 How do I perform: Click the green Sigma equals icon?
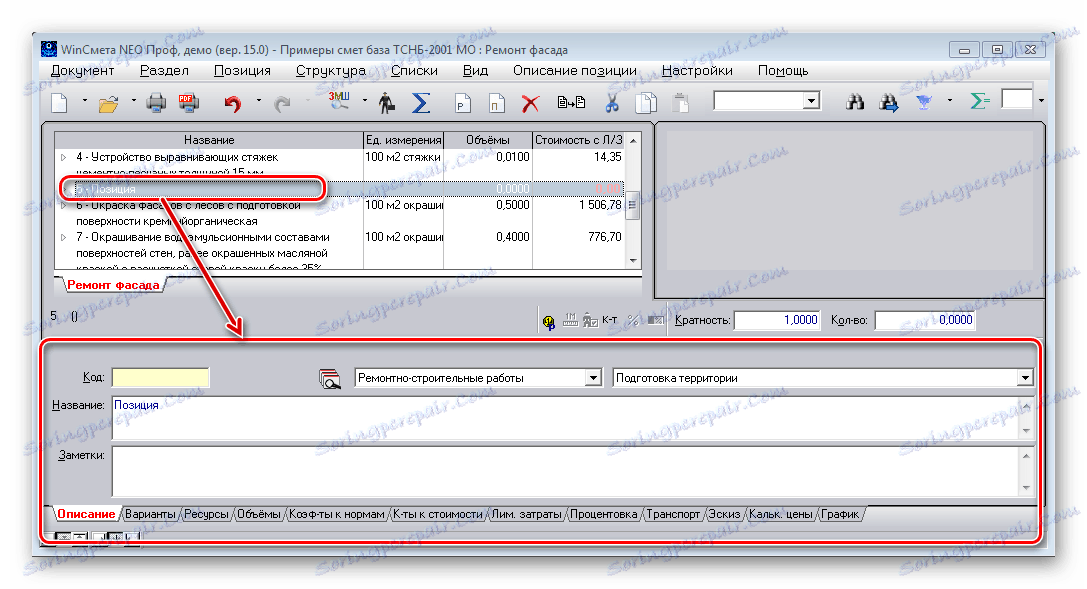click(x=980, y=101)
